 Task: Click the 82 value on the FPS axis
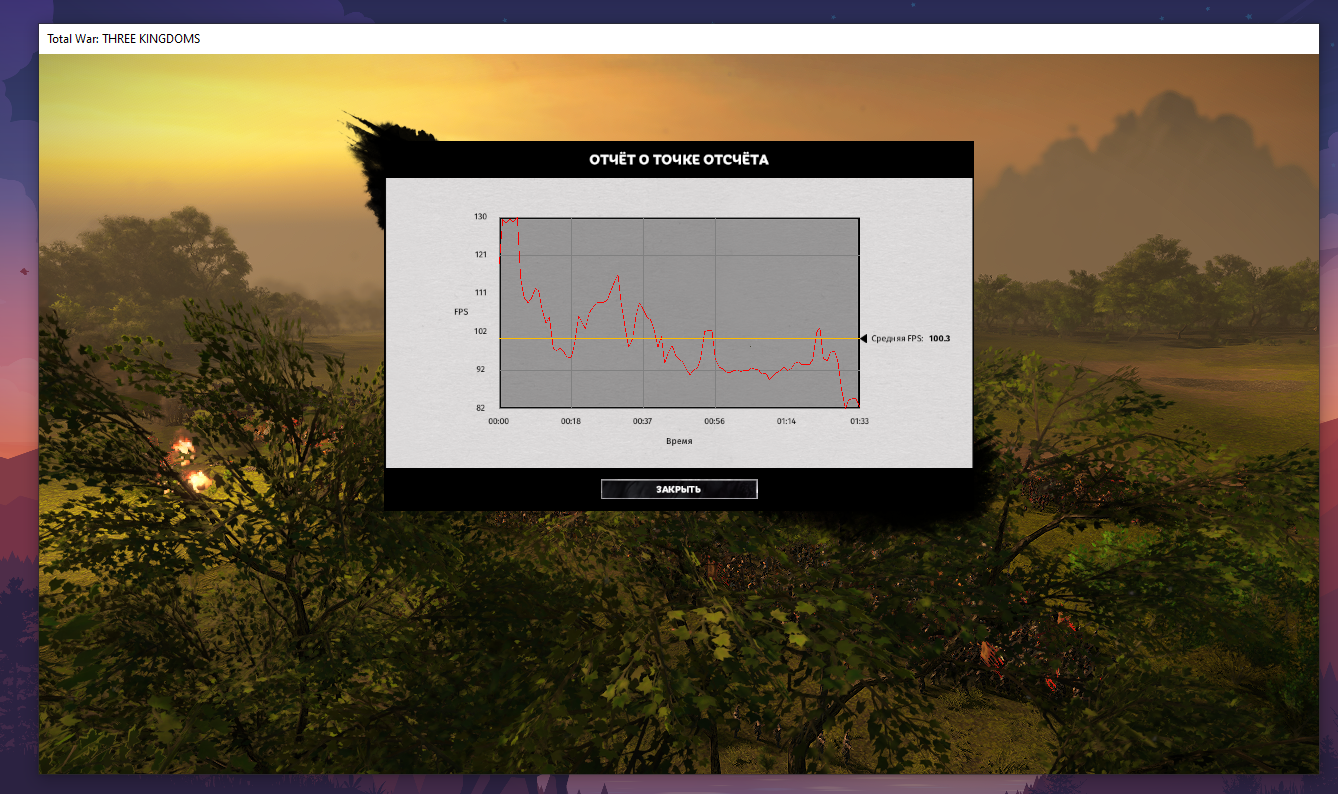pyautogui.click(x=482, y=408)
